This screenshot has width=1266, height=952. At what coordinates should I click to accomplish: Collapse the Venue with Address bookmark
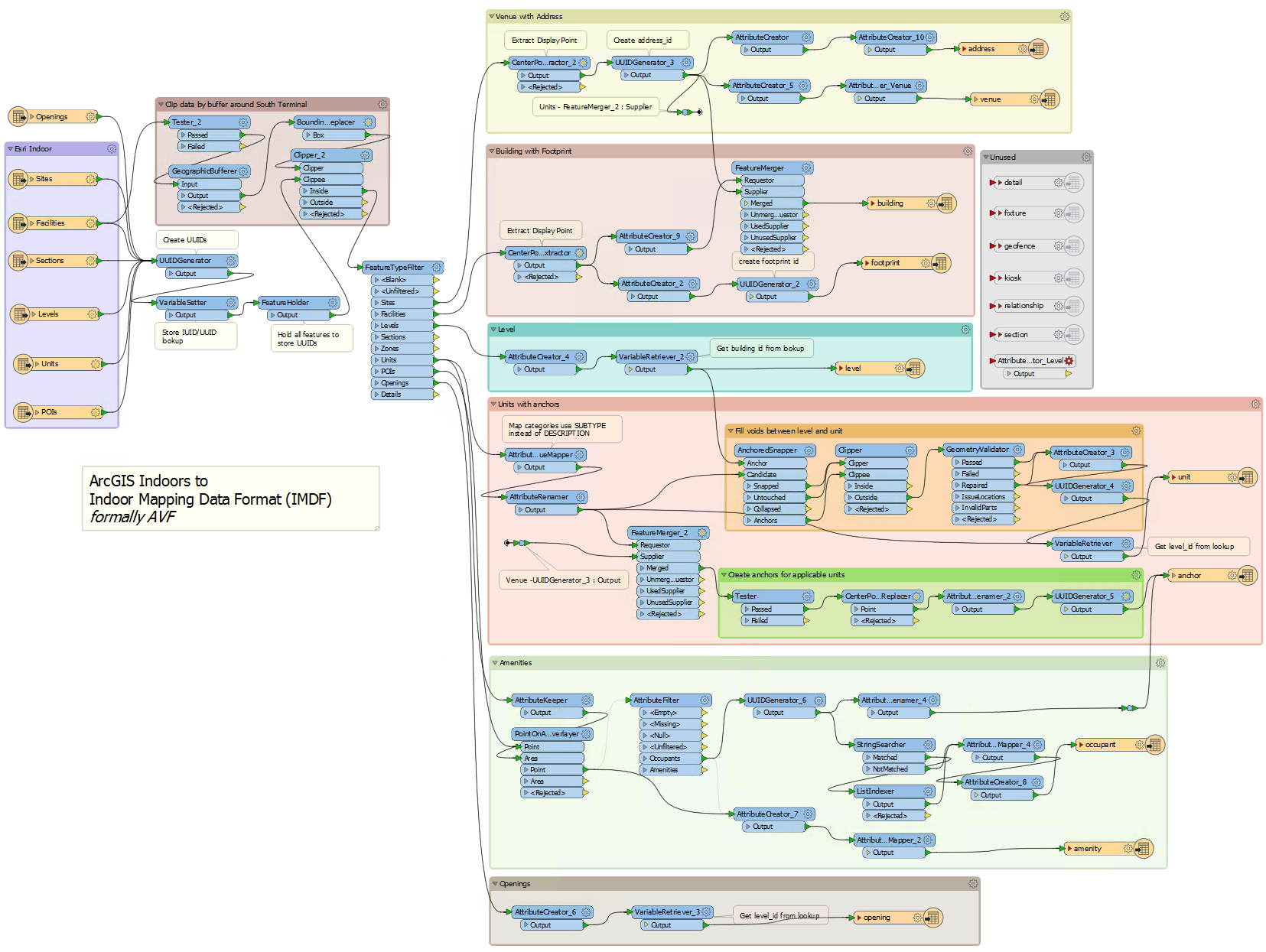(x=491, y=16)
